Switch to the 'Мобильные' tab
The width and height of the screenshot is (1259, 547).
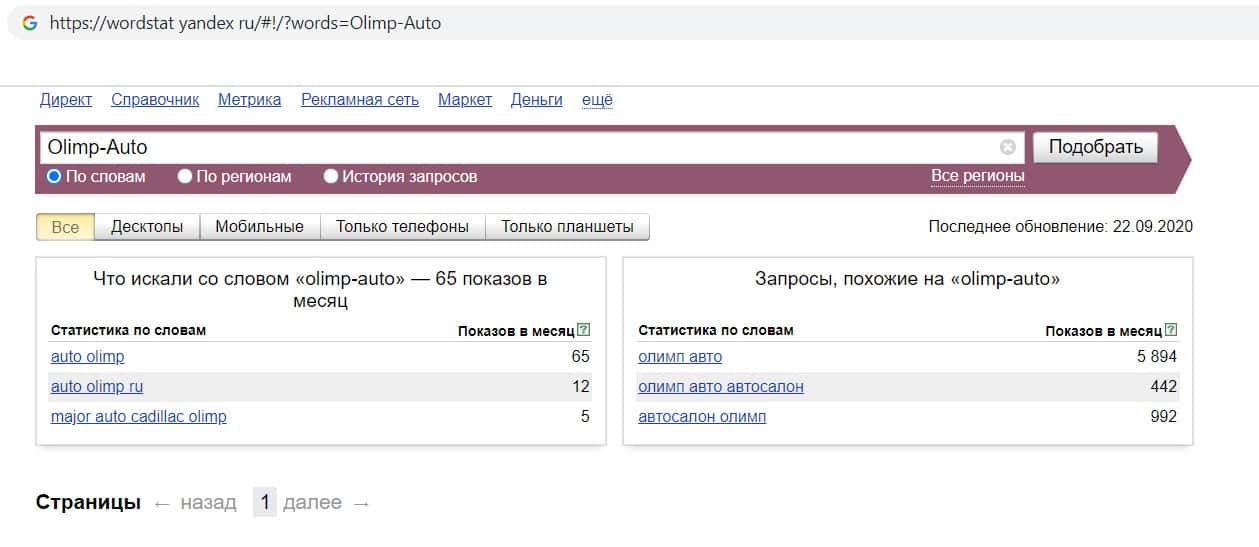pos(259,227)
